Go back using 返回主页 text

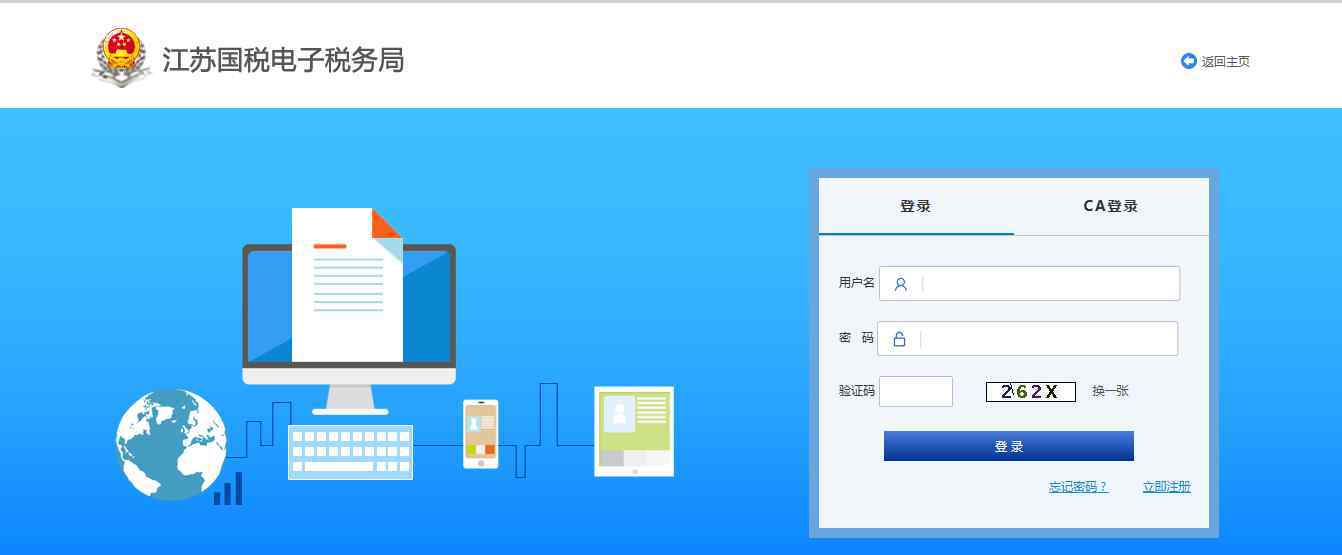[1225, 62]
